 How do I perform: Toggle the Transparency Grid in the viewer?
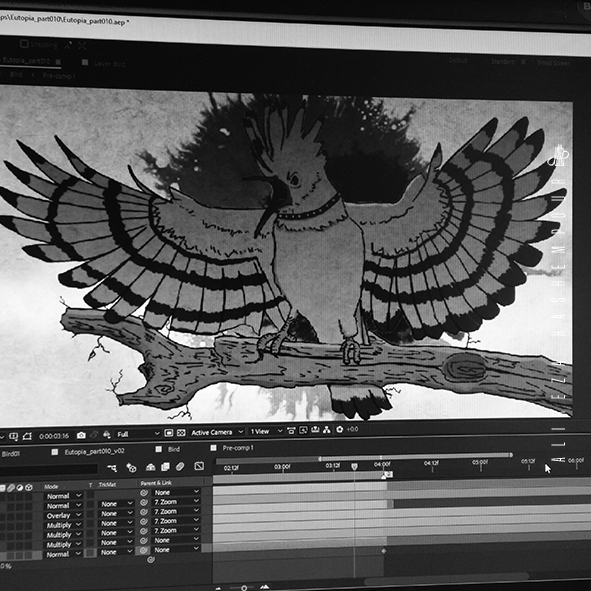point(181,433)
